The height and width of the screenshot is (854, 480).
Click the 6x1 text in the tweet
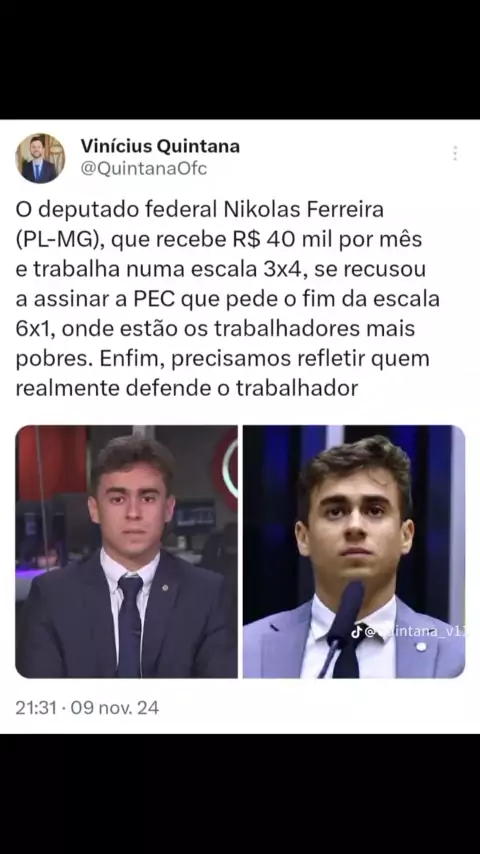[x=33, y=329]
